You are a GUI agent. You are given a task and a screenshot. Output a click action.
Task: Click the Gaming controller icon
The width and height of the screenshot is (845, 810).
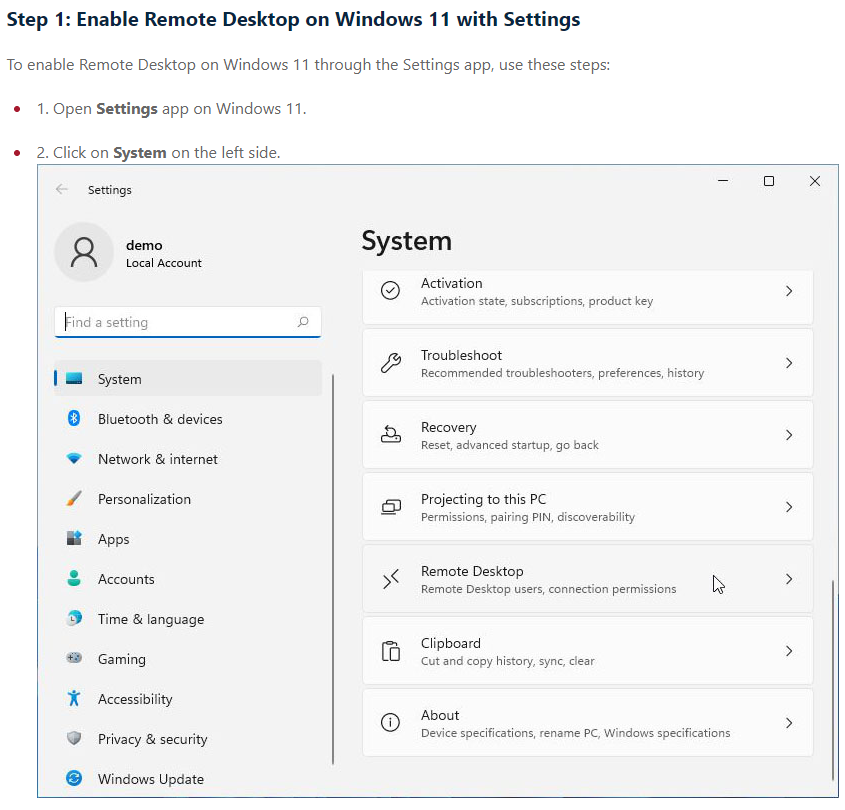coord(74,658)
